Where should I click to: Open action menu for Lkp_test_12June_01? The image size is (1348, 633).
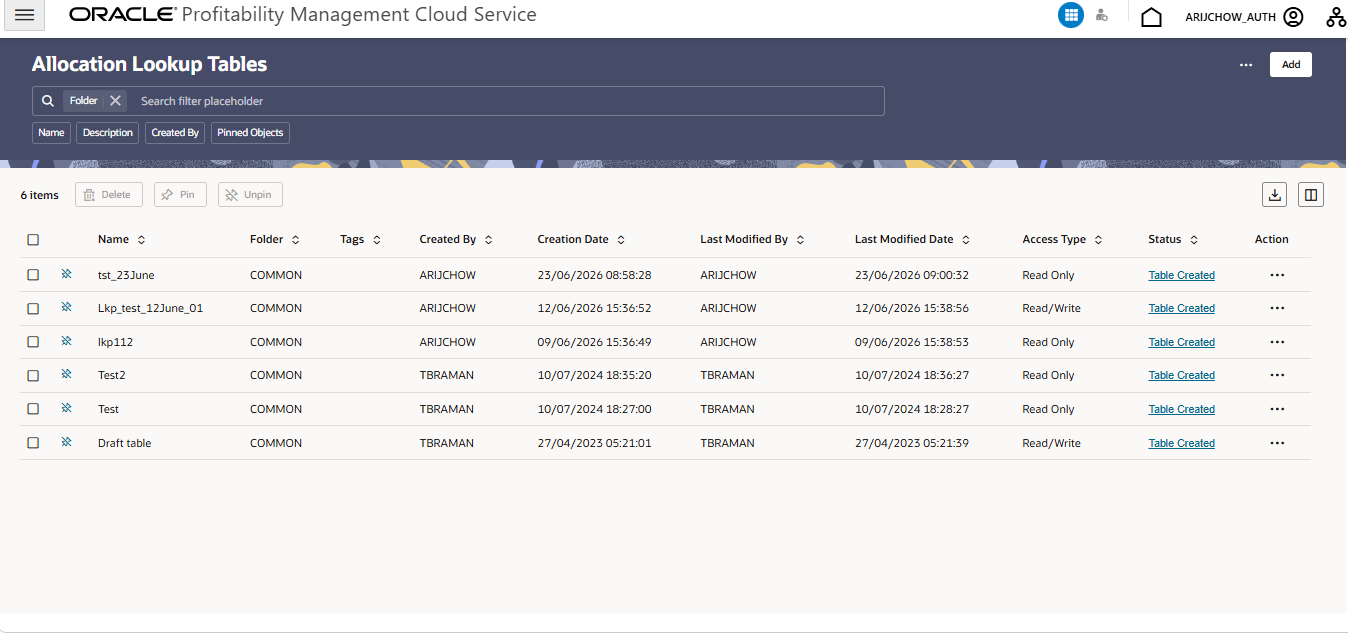pos(1277,308)
